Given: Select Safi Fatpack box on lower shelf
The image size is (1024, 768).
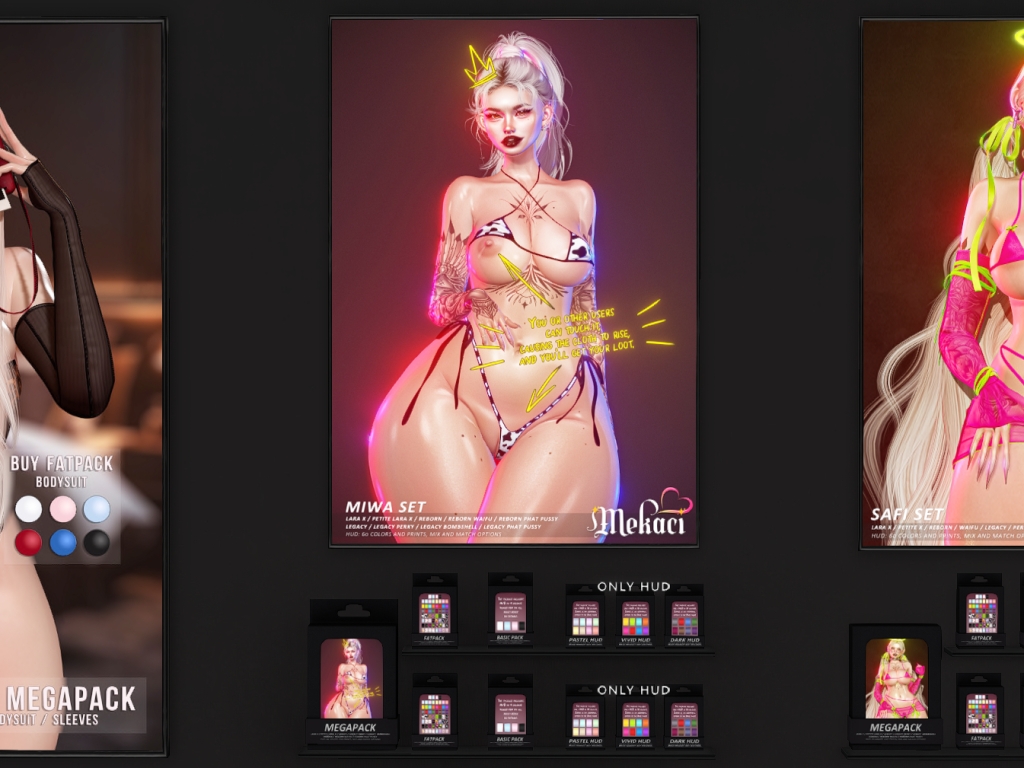Looking at the screenshot, I should [981, 711].
